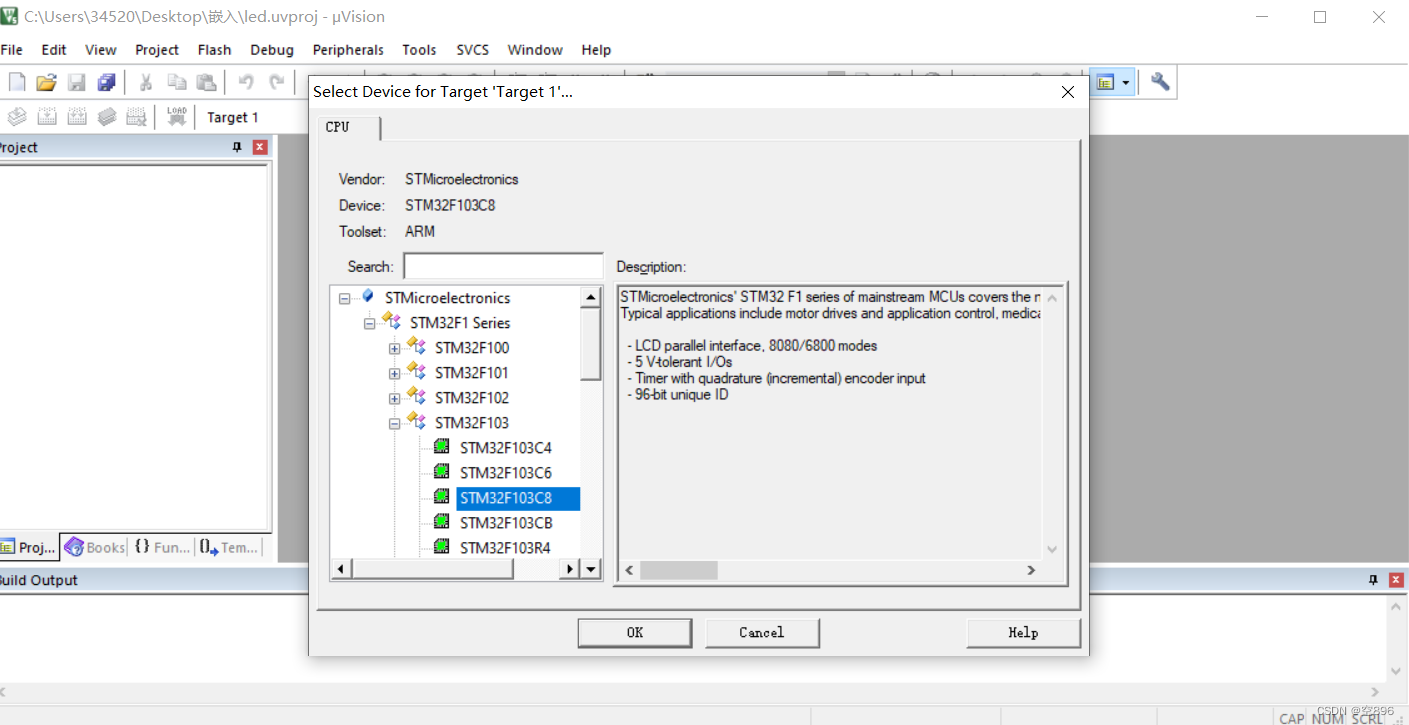
Task: Click the Target 1 selector text
Action: coord(233,117)
